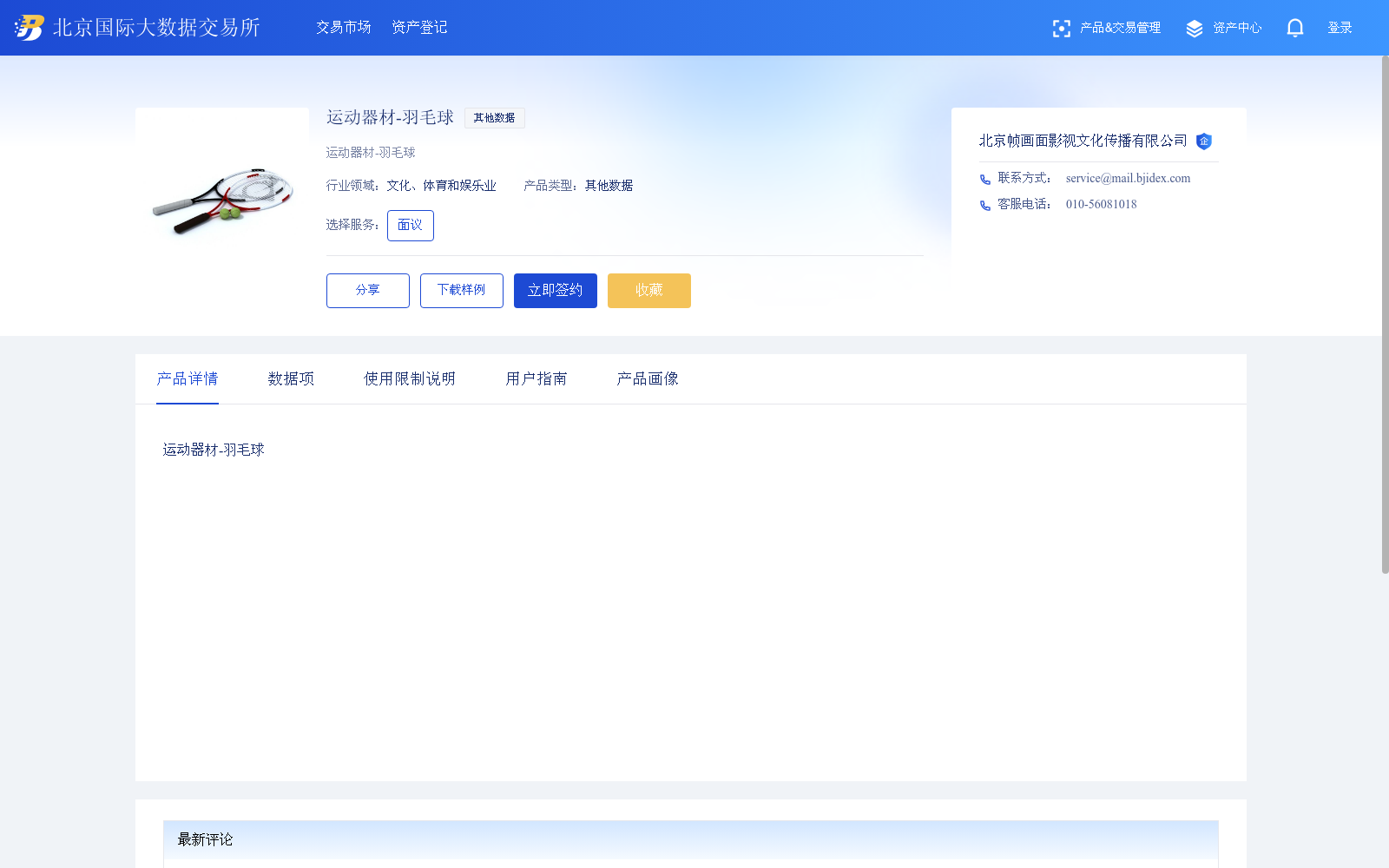
Task: Open 产品&交易管理 in the header
Action: click(x=1120, y=28)
